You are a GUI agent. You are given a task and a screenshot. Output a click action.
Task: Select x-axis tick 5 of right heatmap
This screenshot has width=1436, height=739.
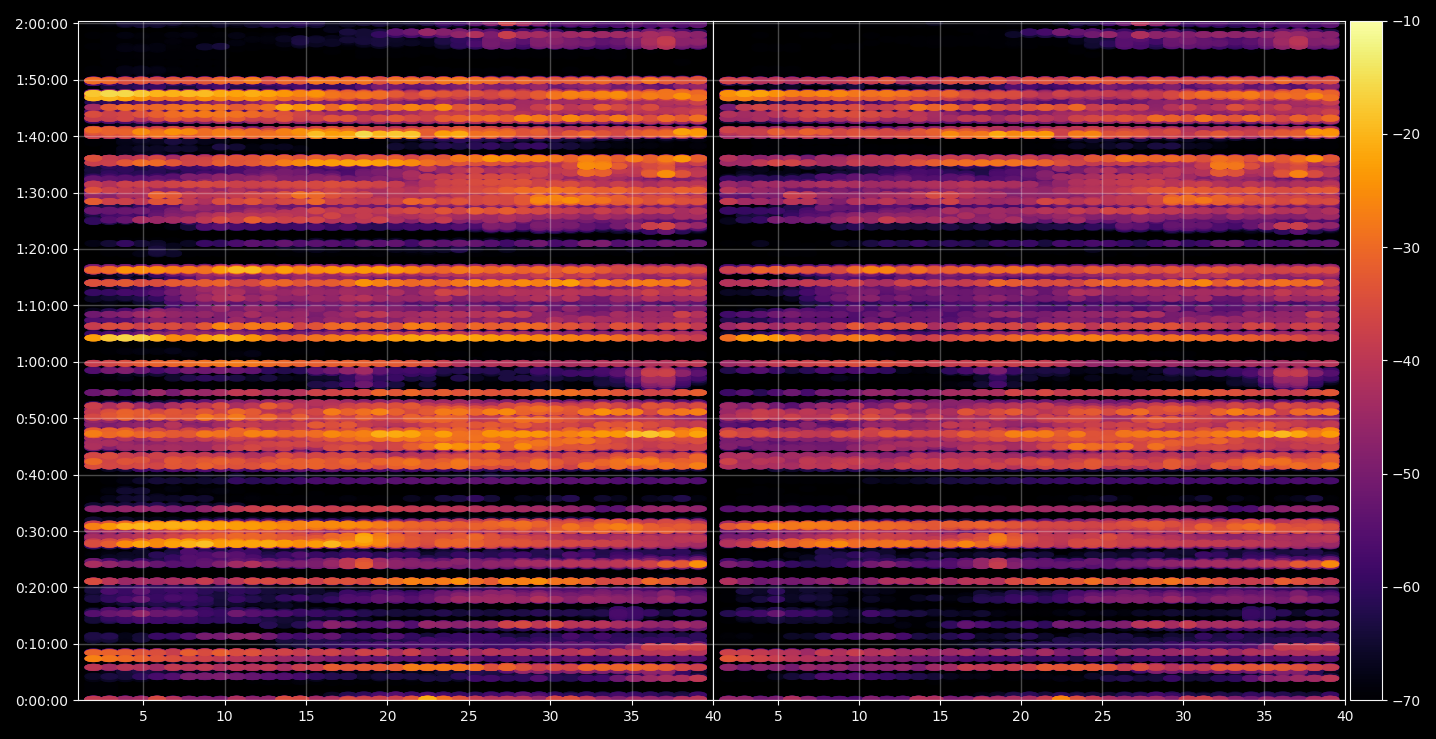click(778, 716)
